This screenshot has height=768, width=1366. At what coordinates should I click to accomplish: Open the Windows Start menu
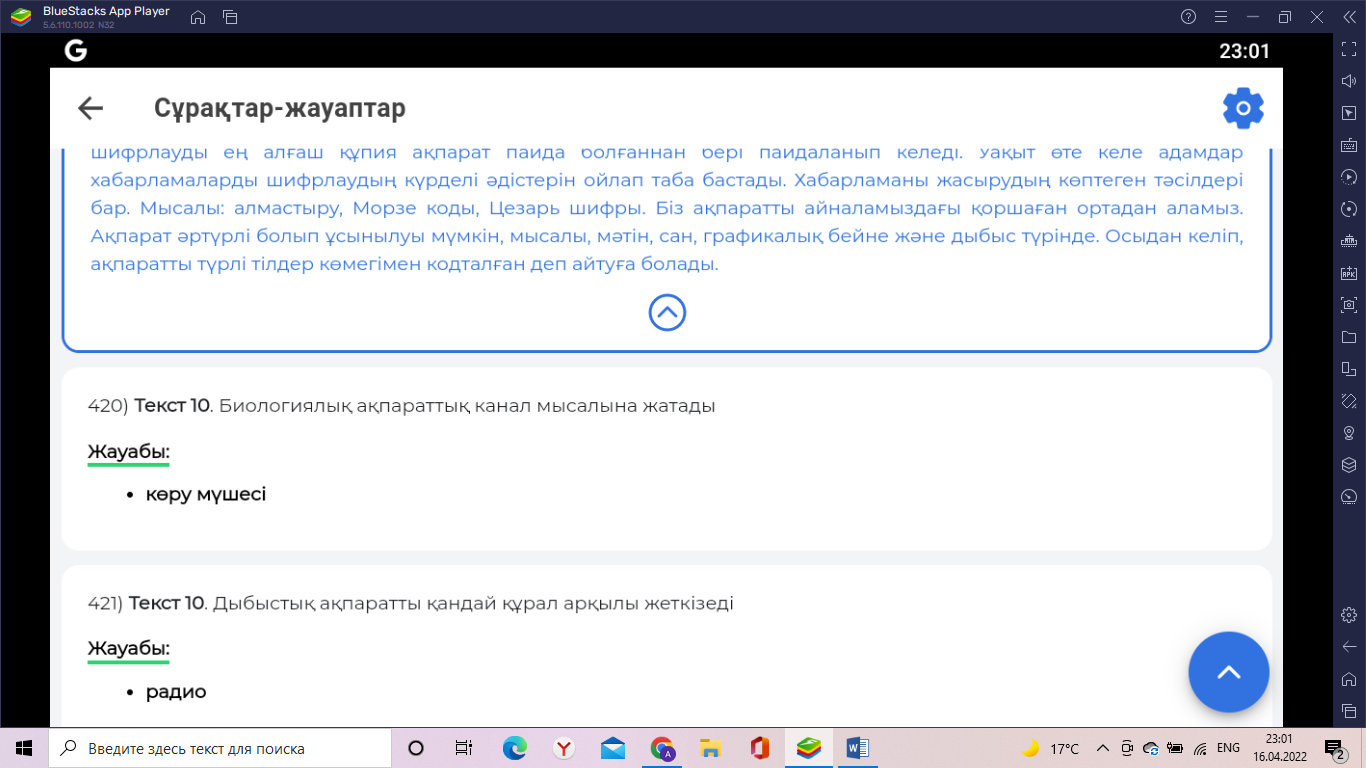pos(24,748)
